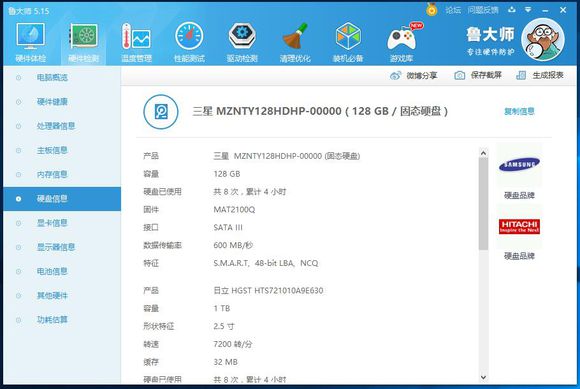Click the interface value SATA III

[228, 227]
